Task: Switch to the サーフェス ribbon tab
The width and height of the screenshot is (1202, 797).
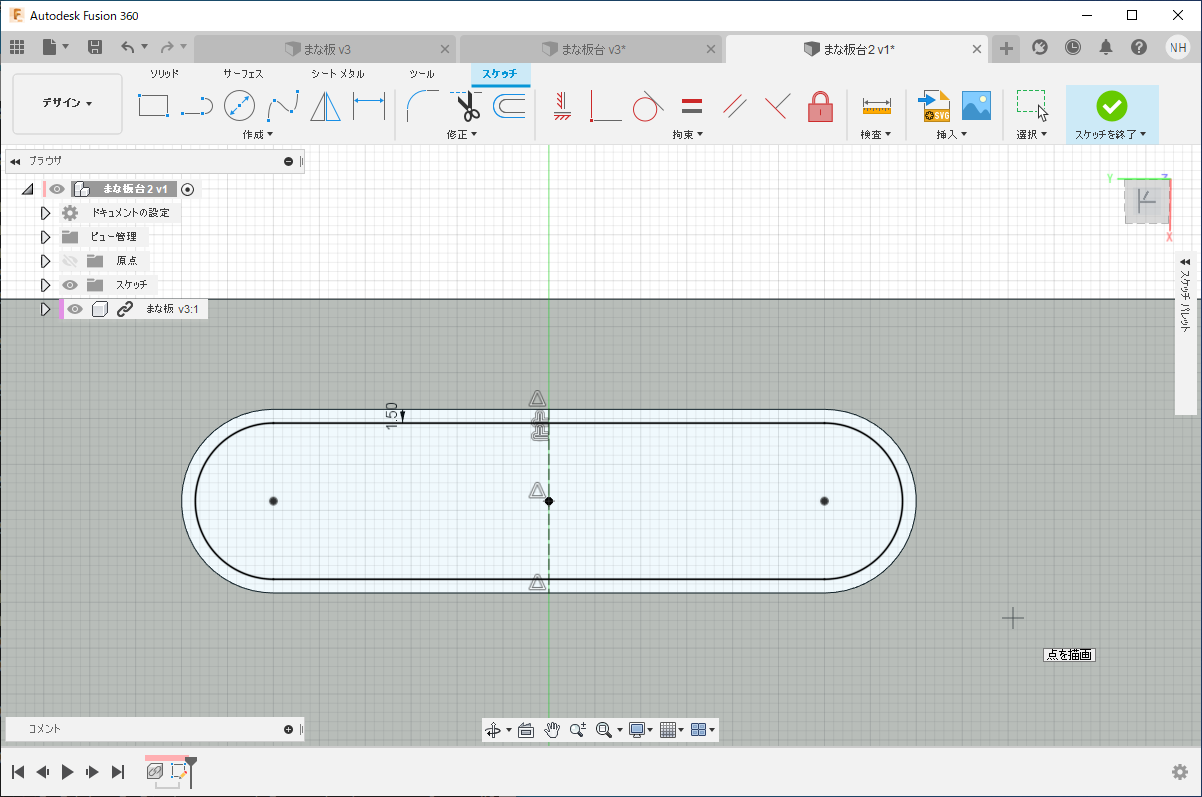Action: (243, 74)
